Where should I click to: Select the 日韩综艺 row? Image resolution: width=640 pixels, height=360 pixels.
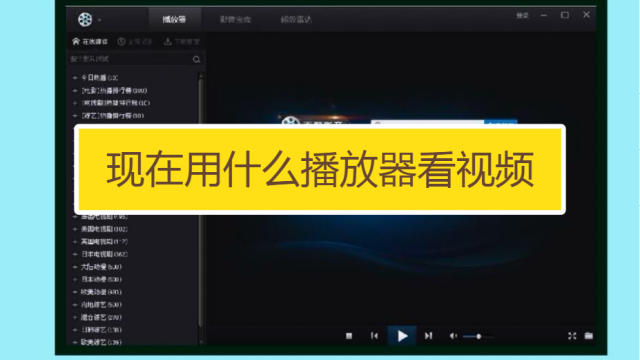pyautogui.click(x=97, y=330)
